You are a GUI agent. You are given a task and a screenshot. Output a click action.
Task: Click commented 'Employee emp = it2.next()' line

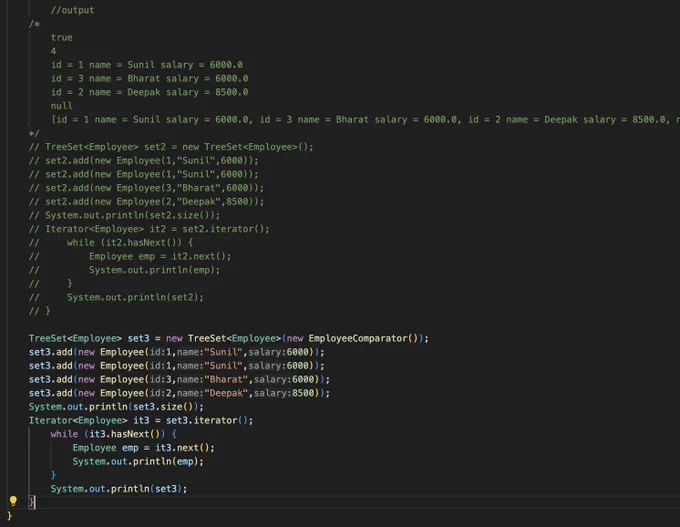coord(130,256)
